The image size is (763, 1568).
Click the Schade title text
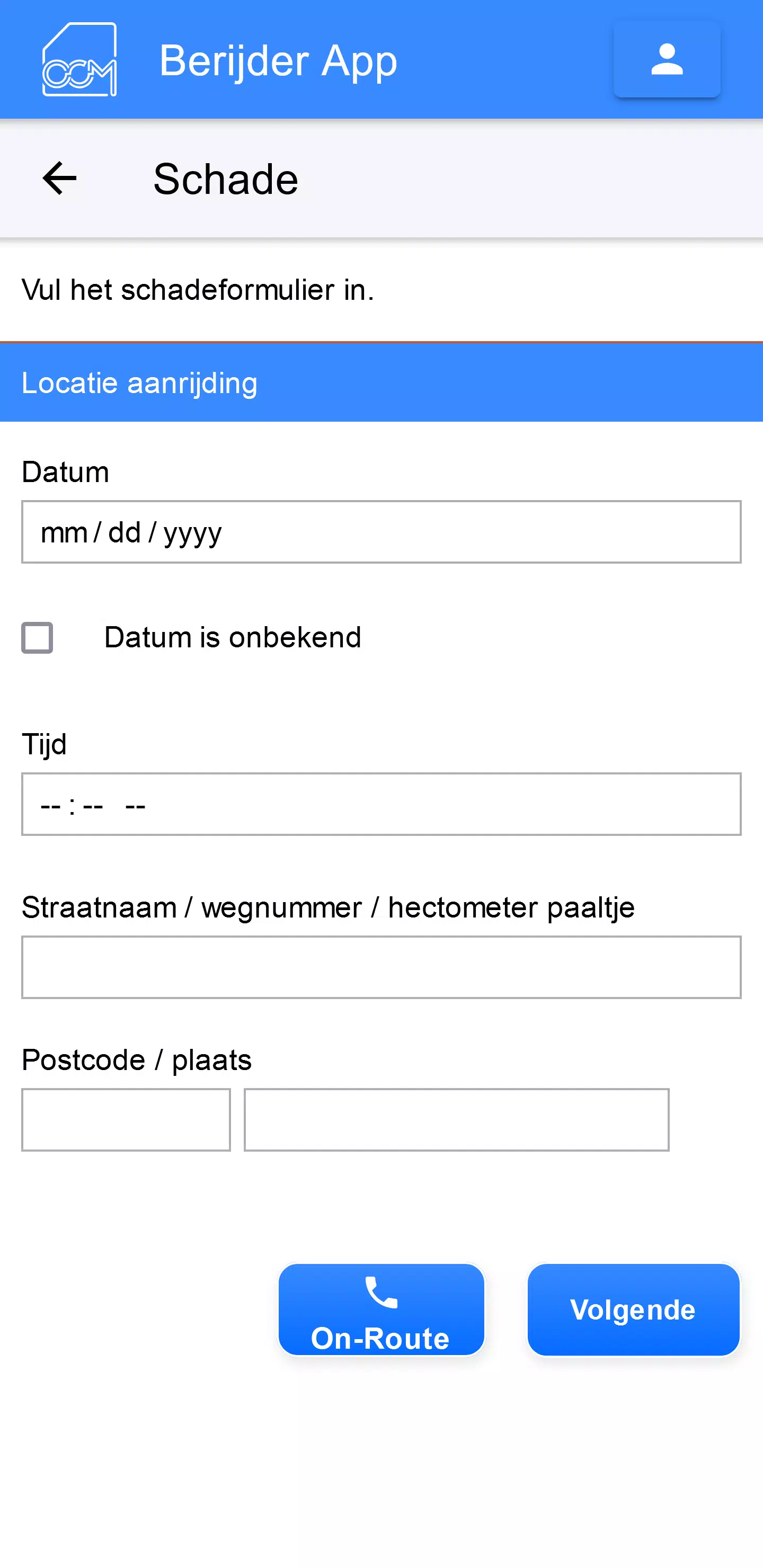click(225, 178)
